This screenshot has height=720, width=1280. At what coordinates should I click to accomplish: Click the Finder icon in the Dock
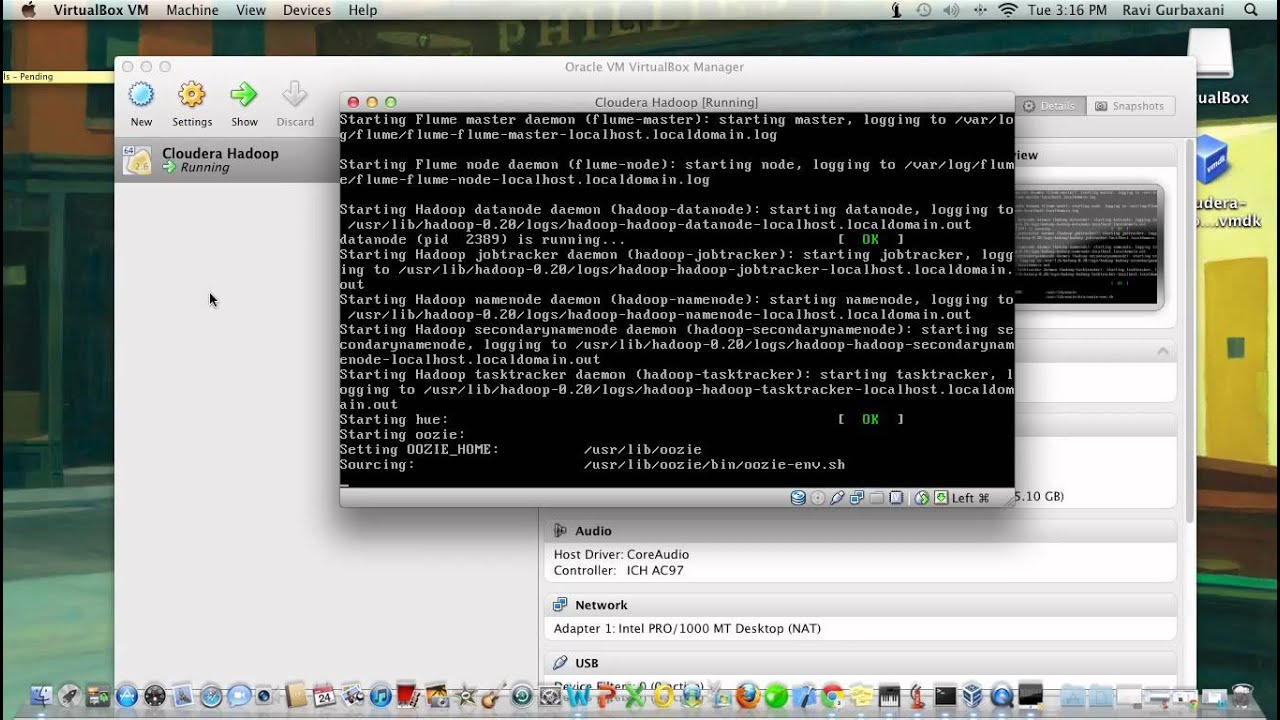point(42,695)
